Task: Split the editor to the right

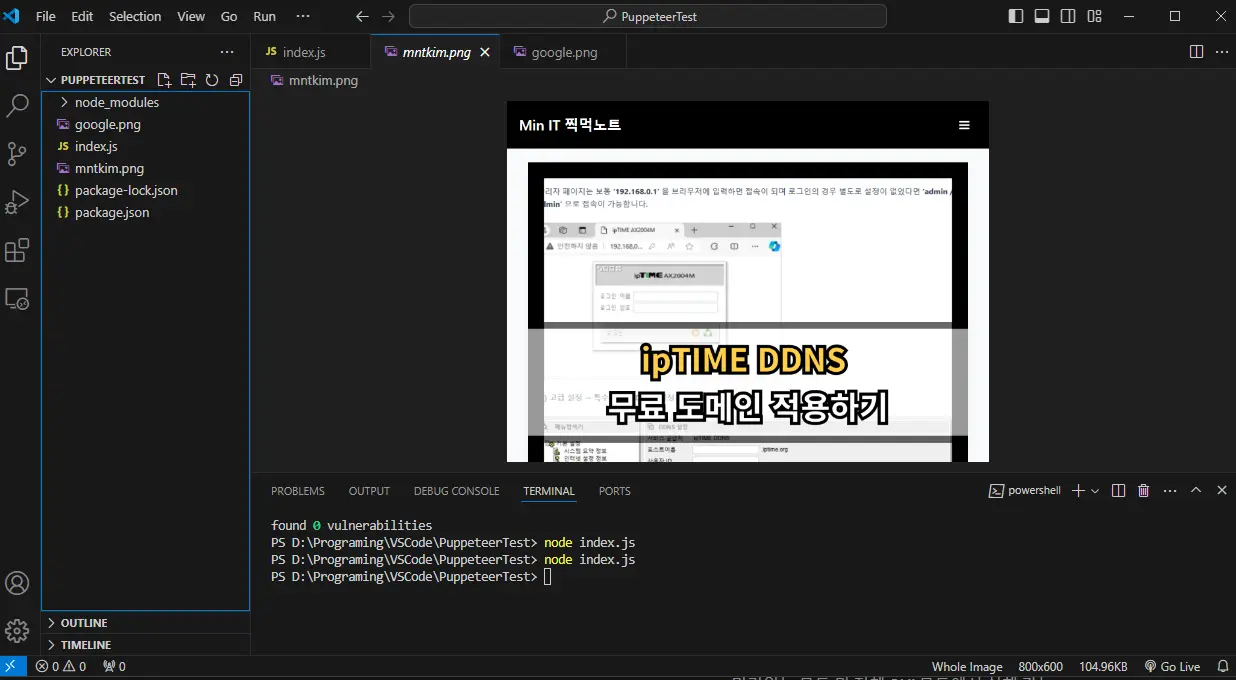Action: tap(1196, 52)
